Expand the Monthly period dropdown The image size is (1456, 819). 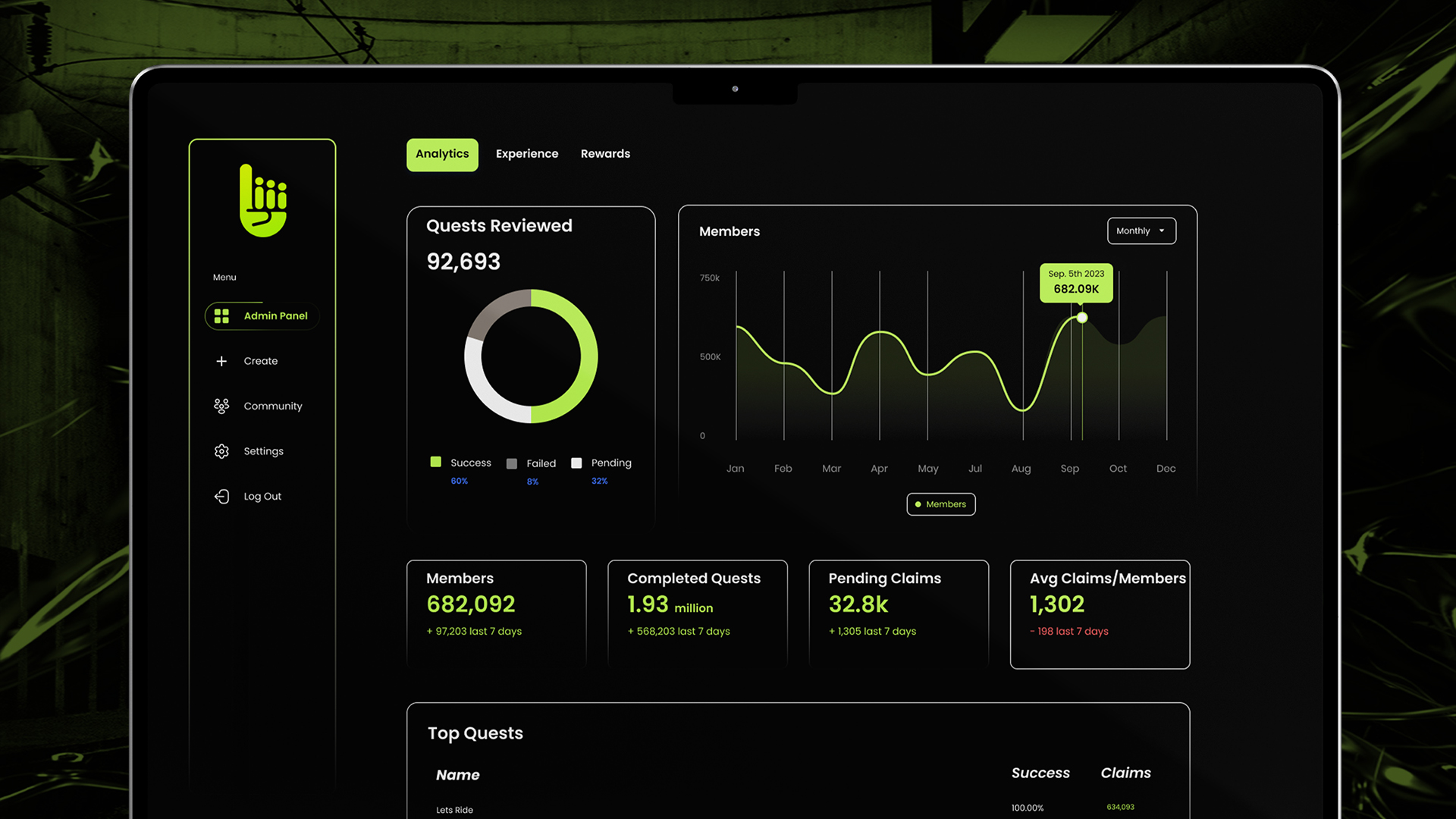click(x=1141, y=231)
